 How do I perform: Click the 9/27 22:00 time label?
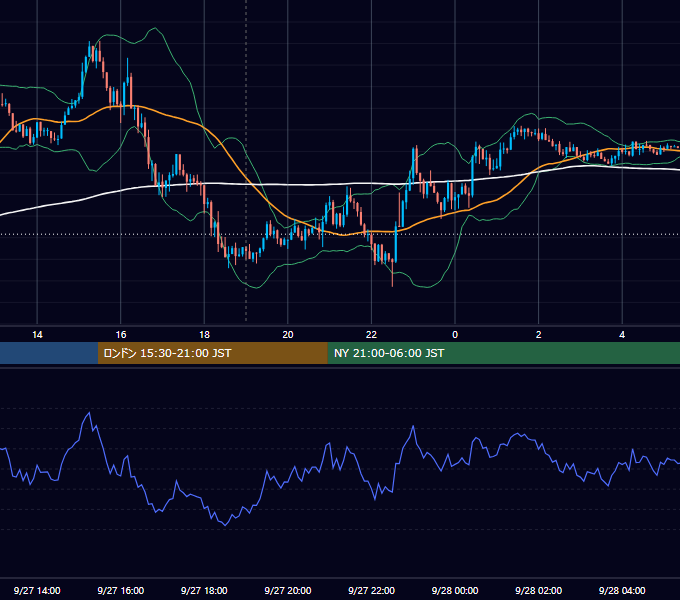[x=372, y=590]
